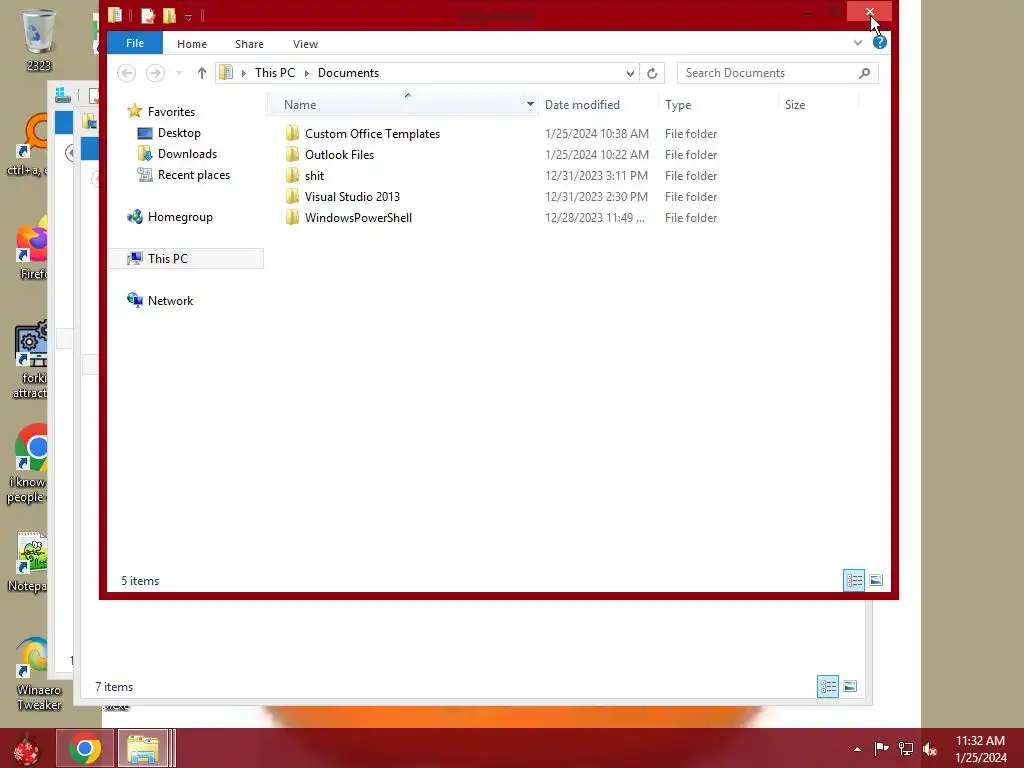Open the Start button on the taskbar

(x=26, y=749)
